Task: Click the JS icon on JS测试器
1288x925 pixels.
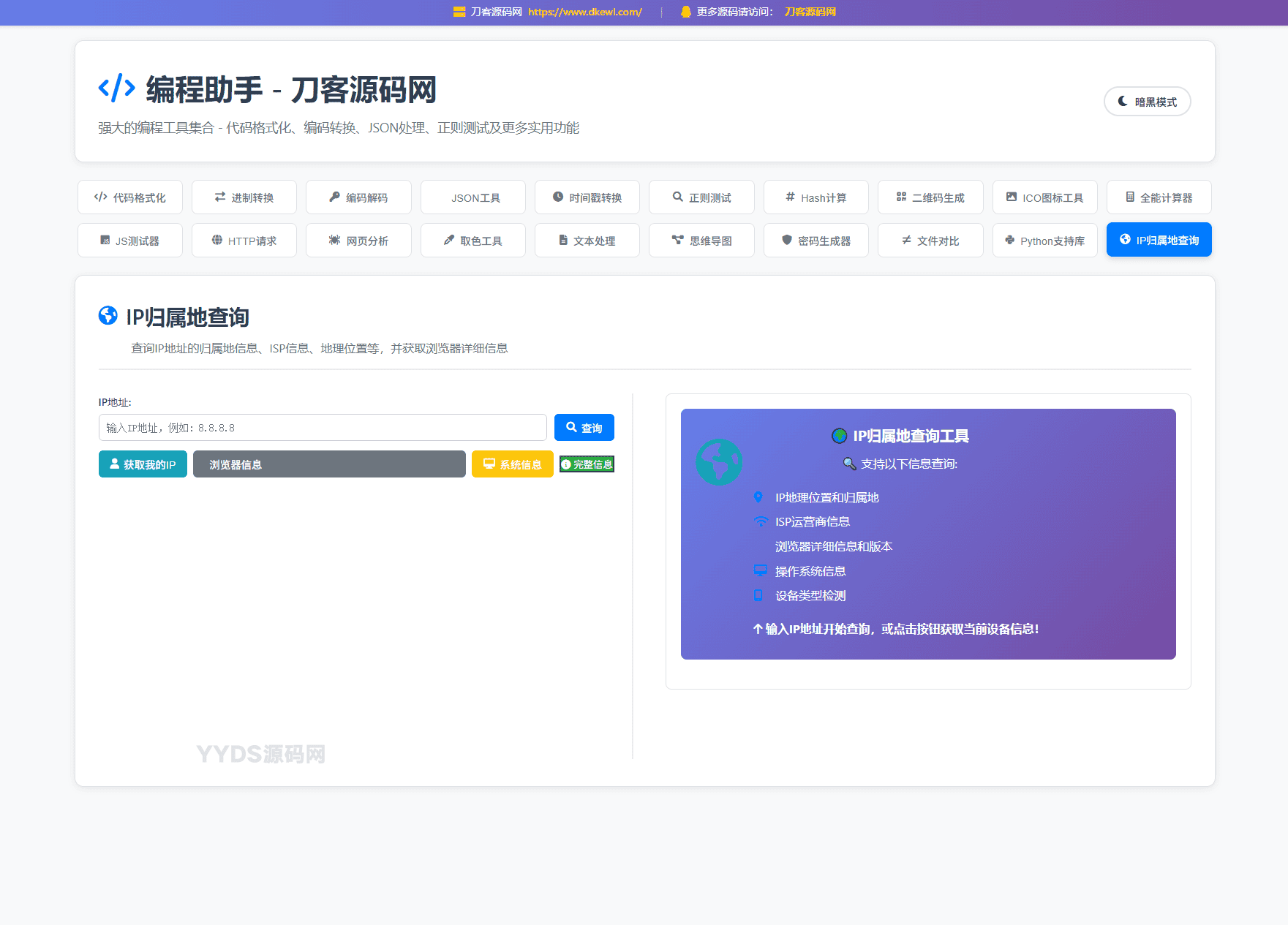Action: (105, 240)
